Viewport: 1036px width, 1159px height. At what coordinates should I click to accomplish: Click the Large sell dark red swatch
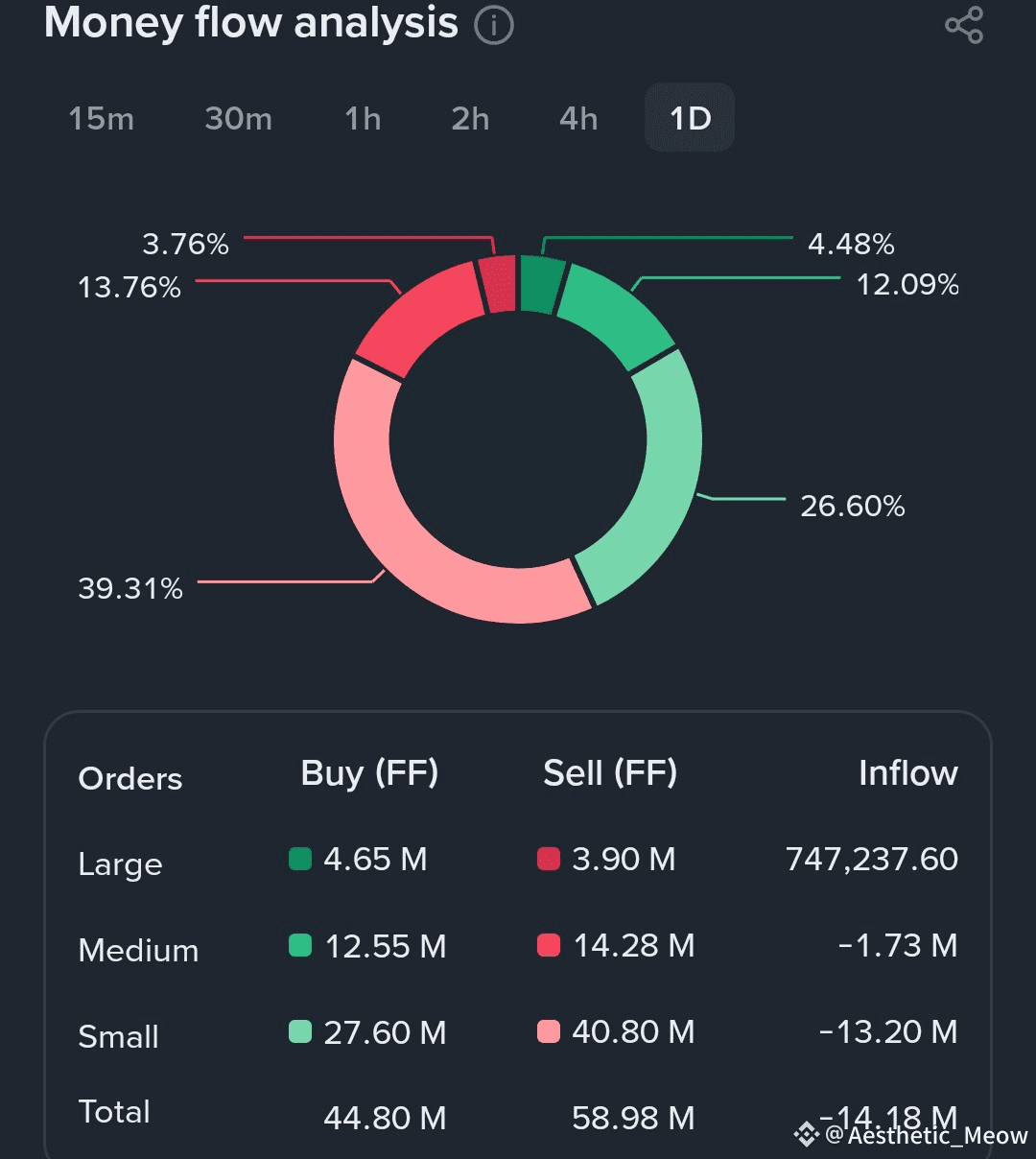(x=548, y=859)
